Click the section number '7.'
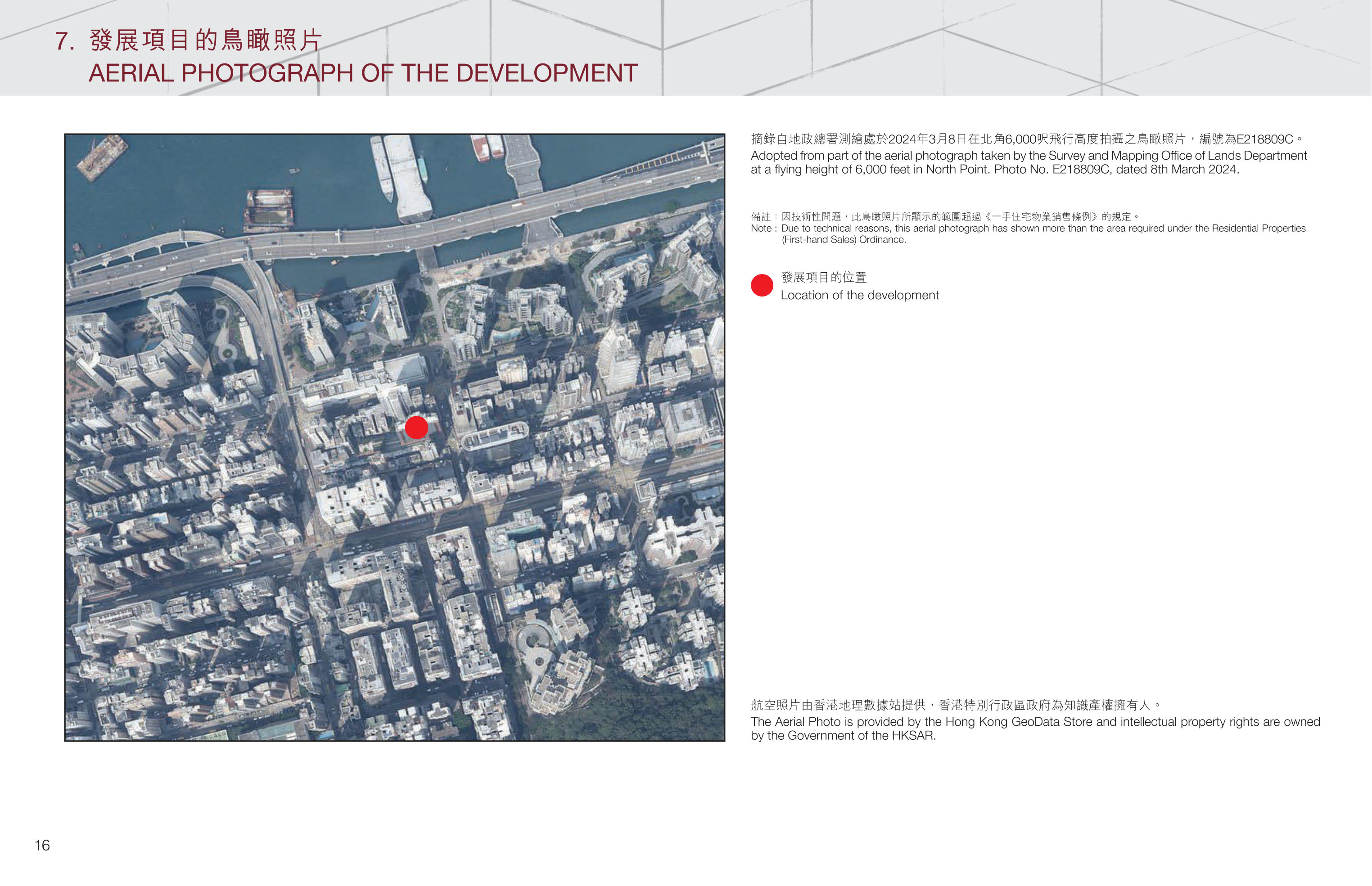 pos(64,41)
